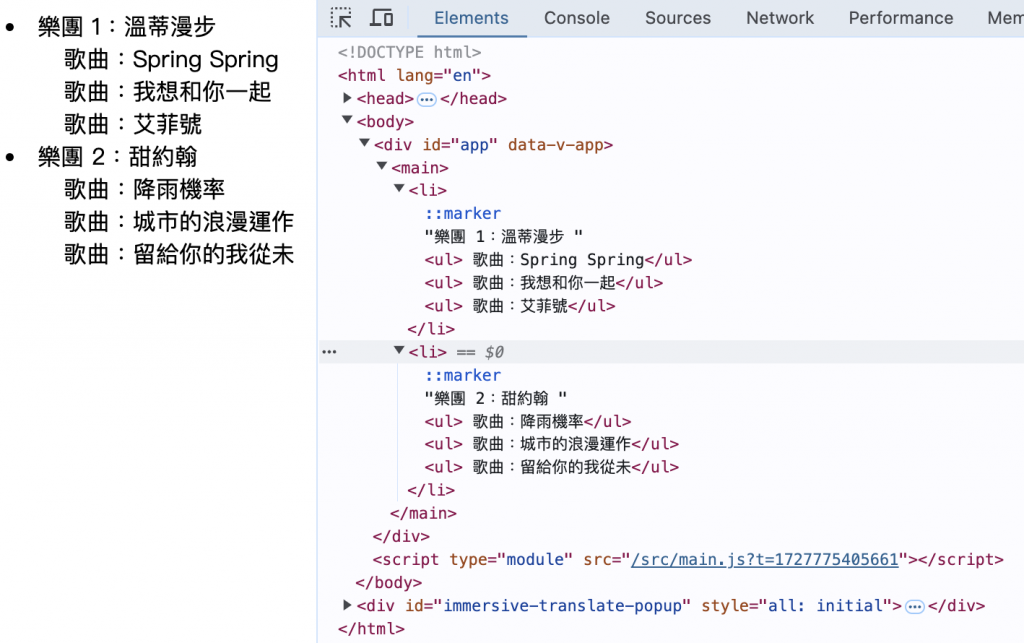1024x643 pixels.
Task: Click page text 歌曲：艾菲號
Action: [133, 124]
